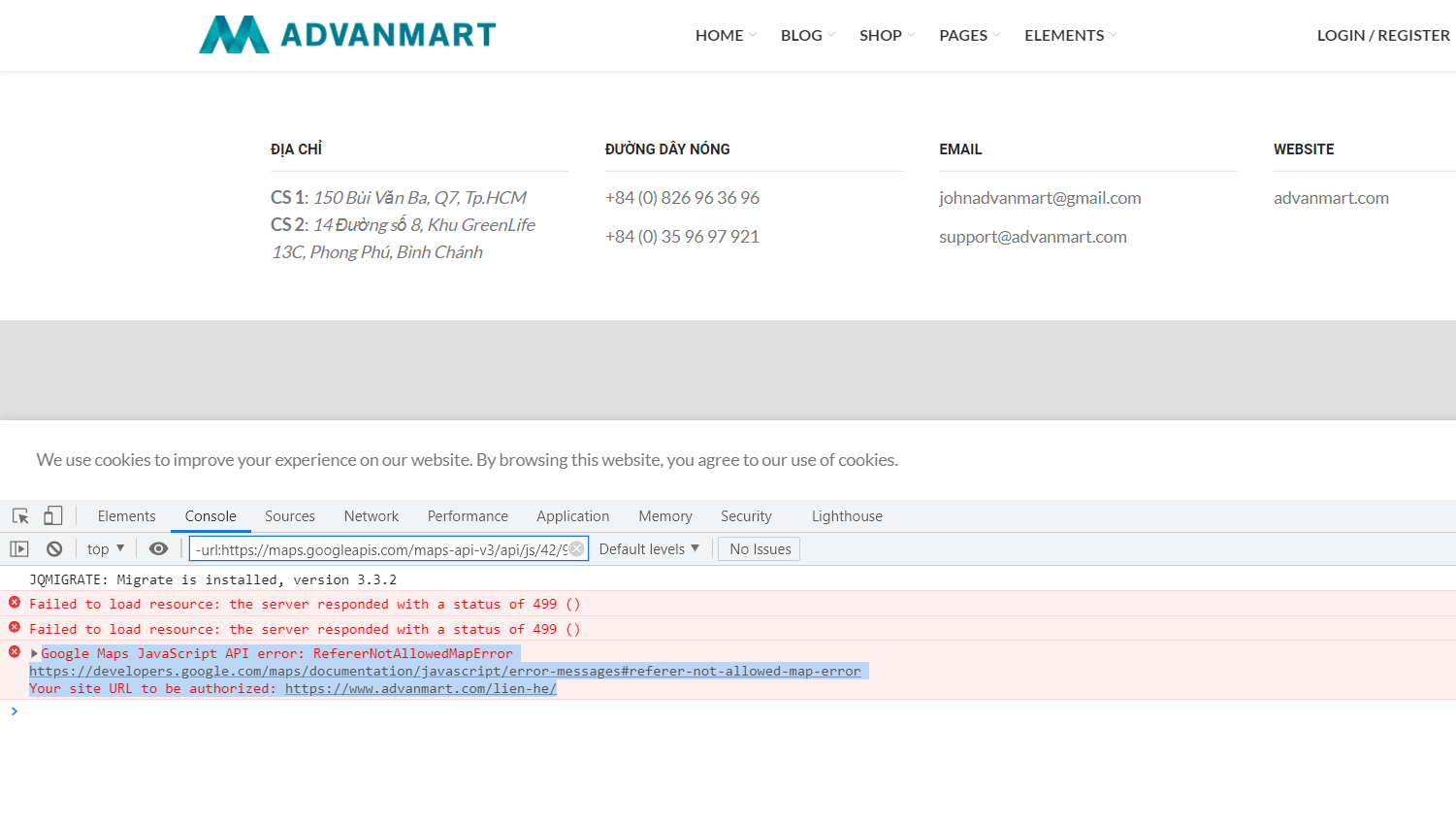Open the top context dropdown
The width and height of the screenshot is (1456, 825).
coord(106,549)
